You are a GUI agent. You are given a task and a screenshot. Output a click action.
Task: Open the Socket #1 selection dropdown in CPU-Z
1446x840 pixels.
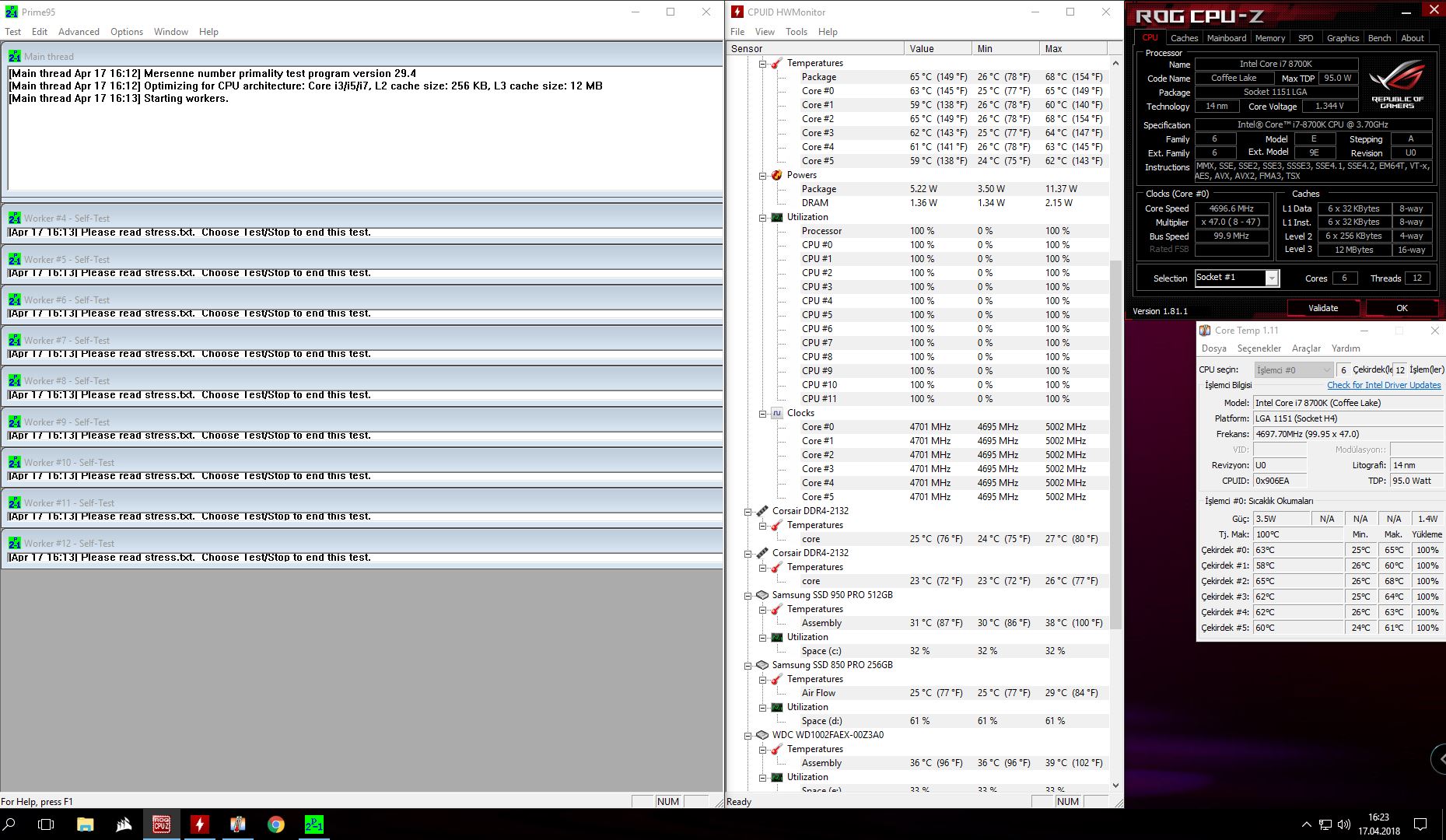[1272, 278]
